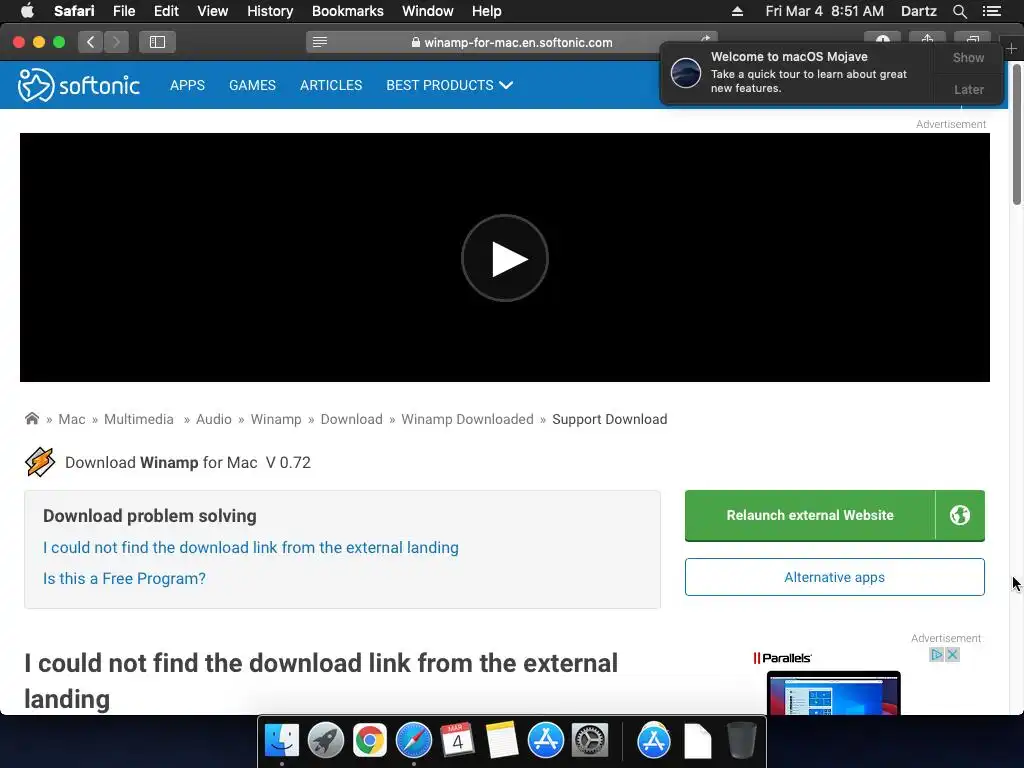Open the Bookmarks menu
The image size is (1024, 768).
pyautogui.click(x=347, y=11)
